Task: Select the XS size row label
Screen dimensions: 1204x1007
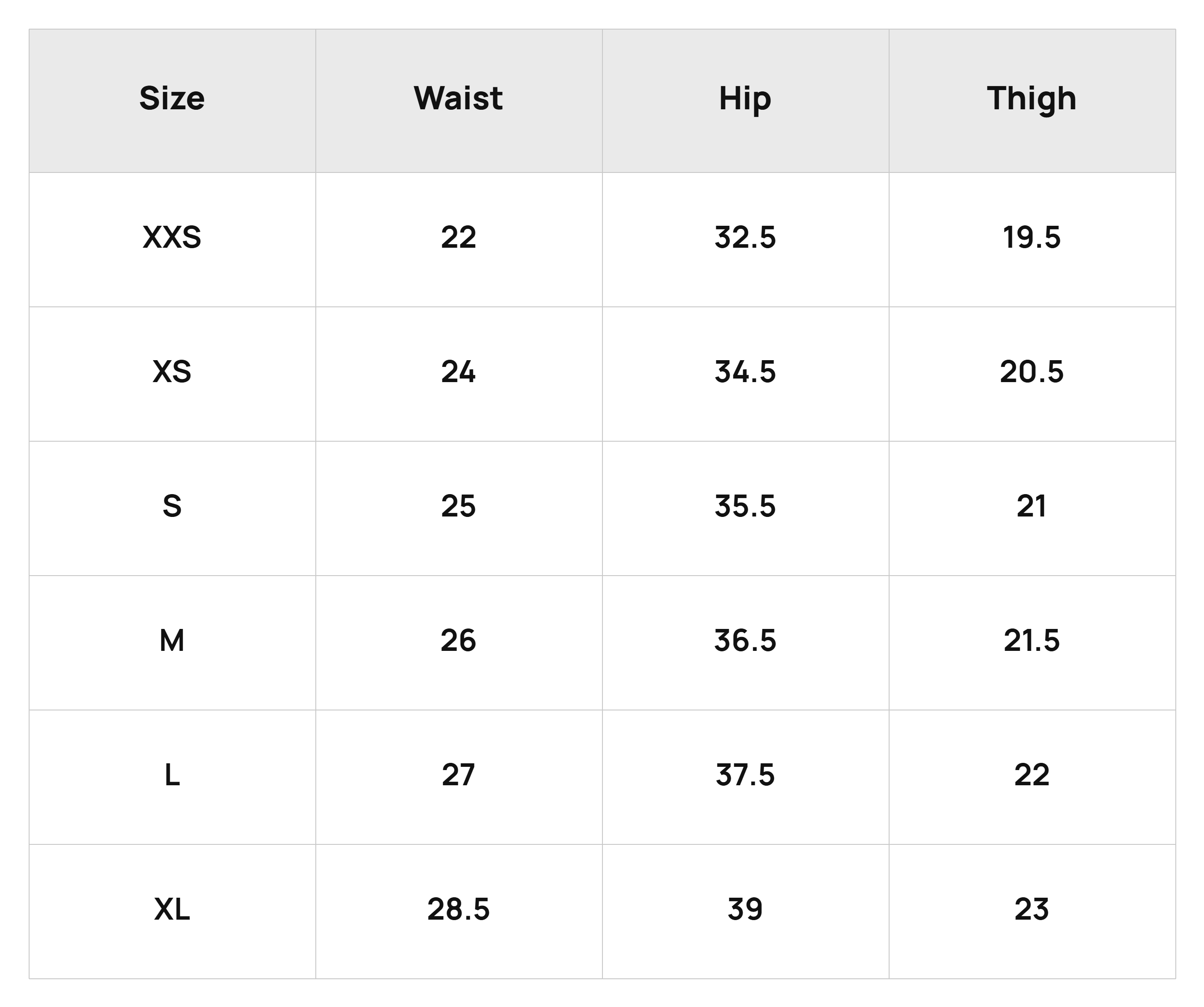Action: tap(172, 374)
